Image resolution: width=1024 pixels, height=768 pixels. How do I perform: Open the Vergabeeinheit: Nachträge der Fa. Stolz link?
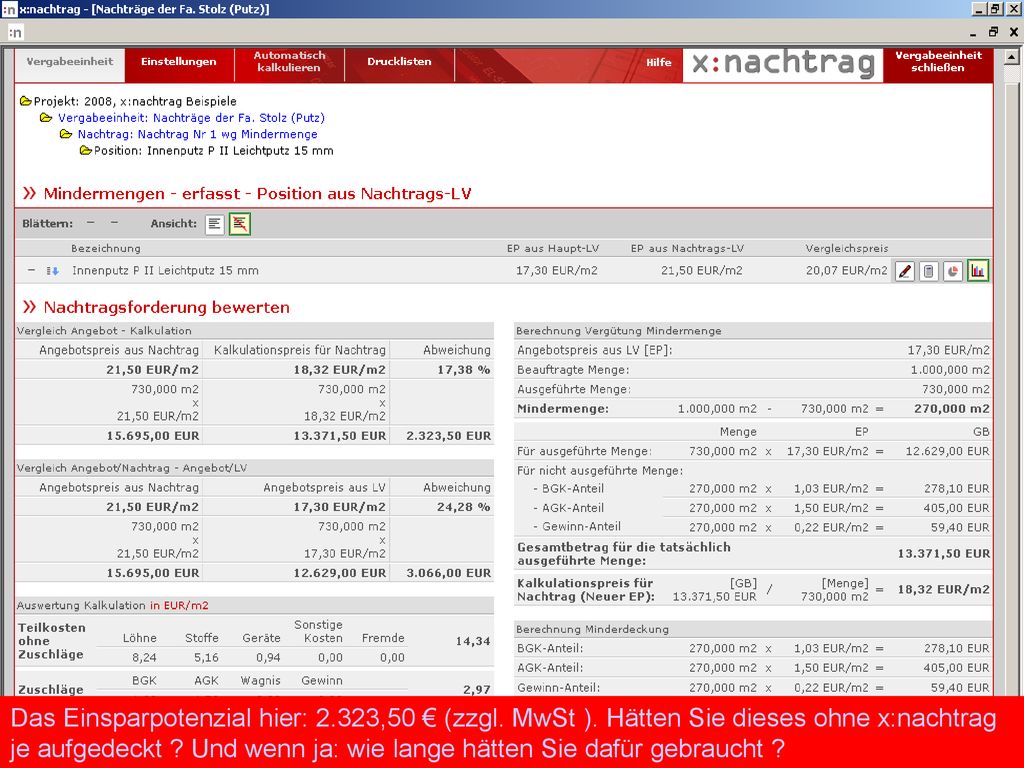click(191, 118)
